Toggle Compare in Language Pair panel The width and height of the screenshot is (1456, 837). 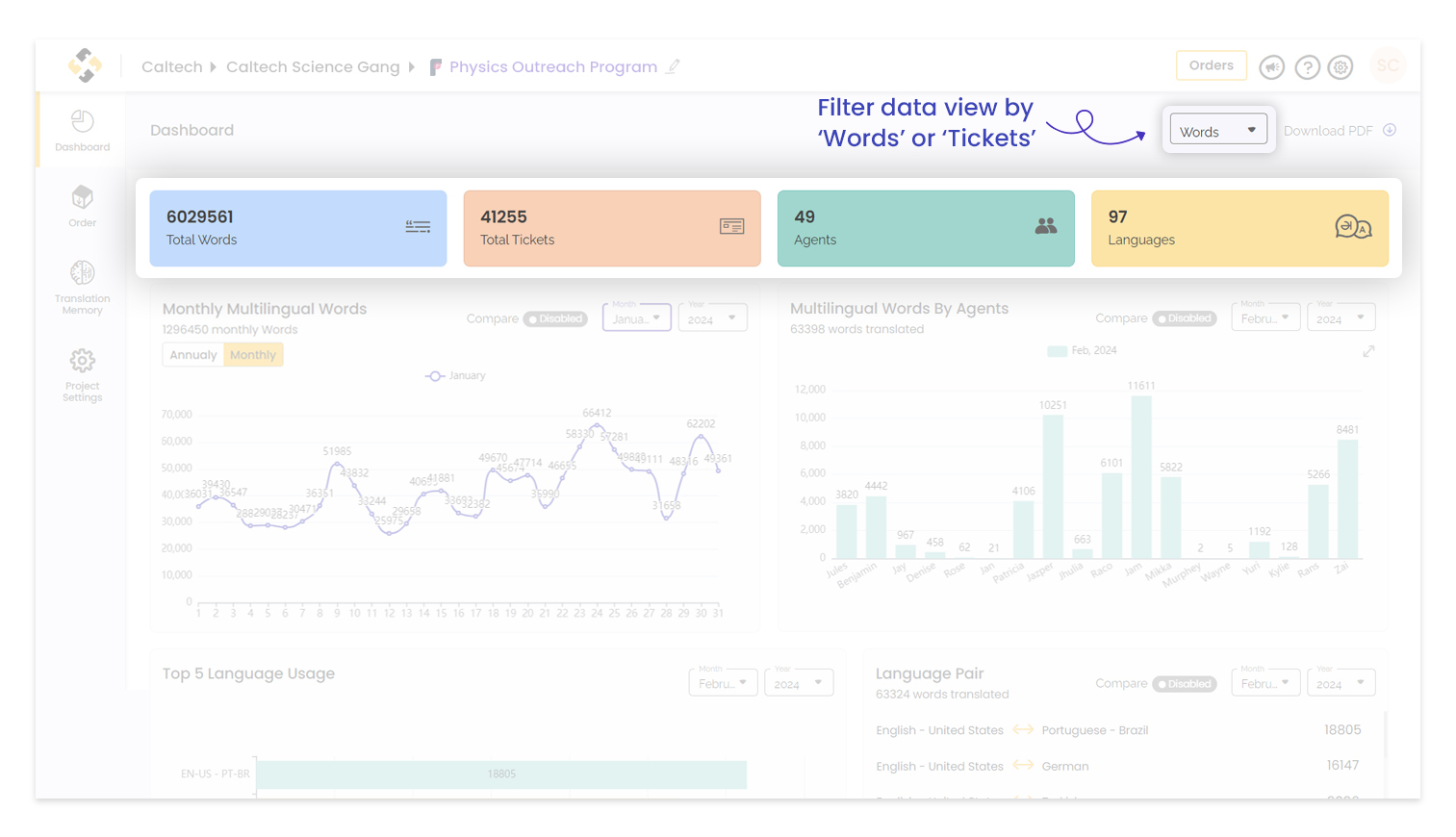click(1185, 684)
